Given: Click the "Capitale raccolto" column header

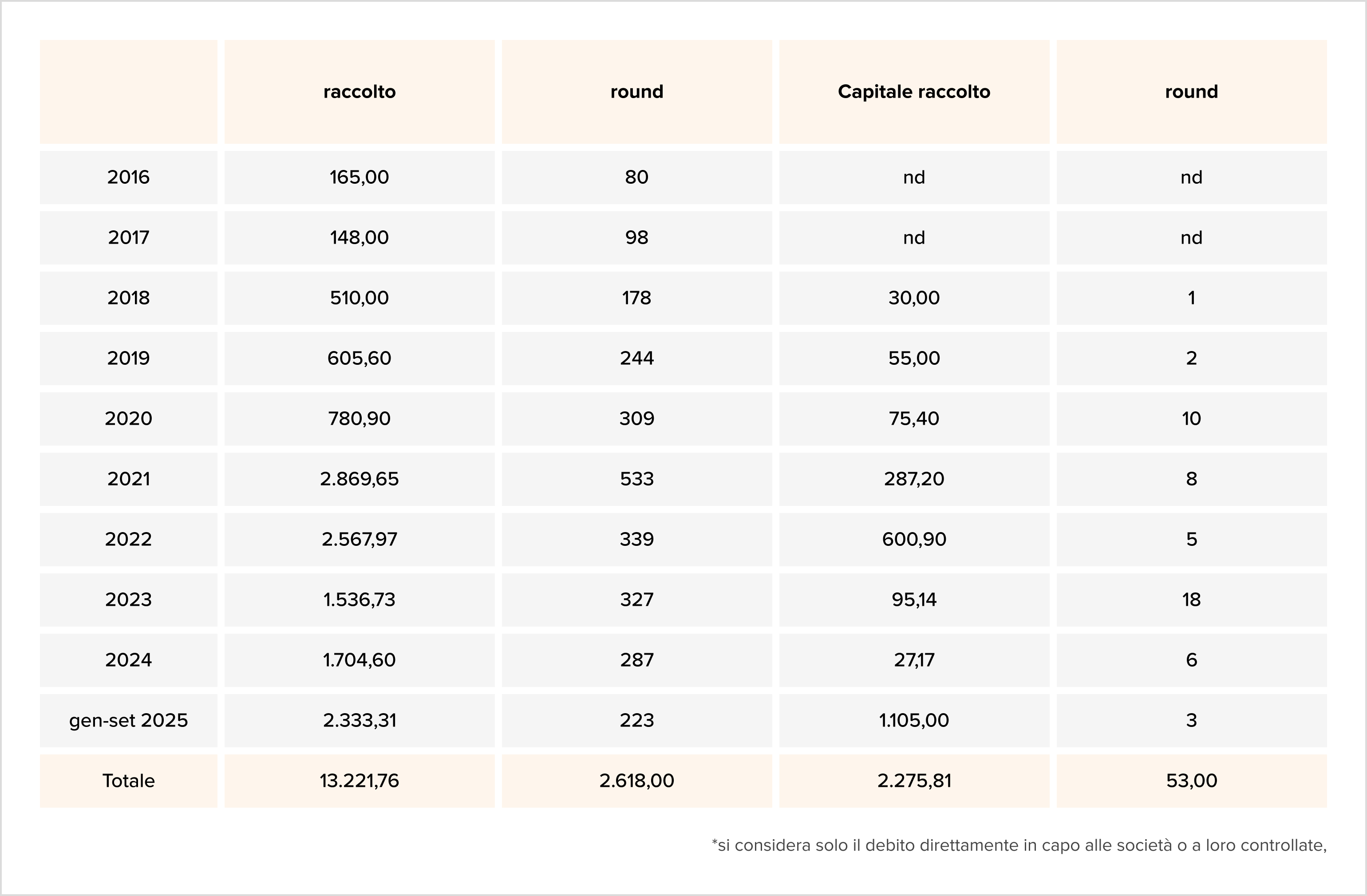Looking at the screenshot, I should click(914, 92).
